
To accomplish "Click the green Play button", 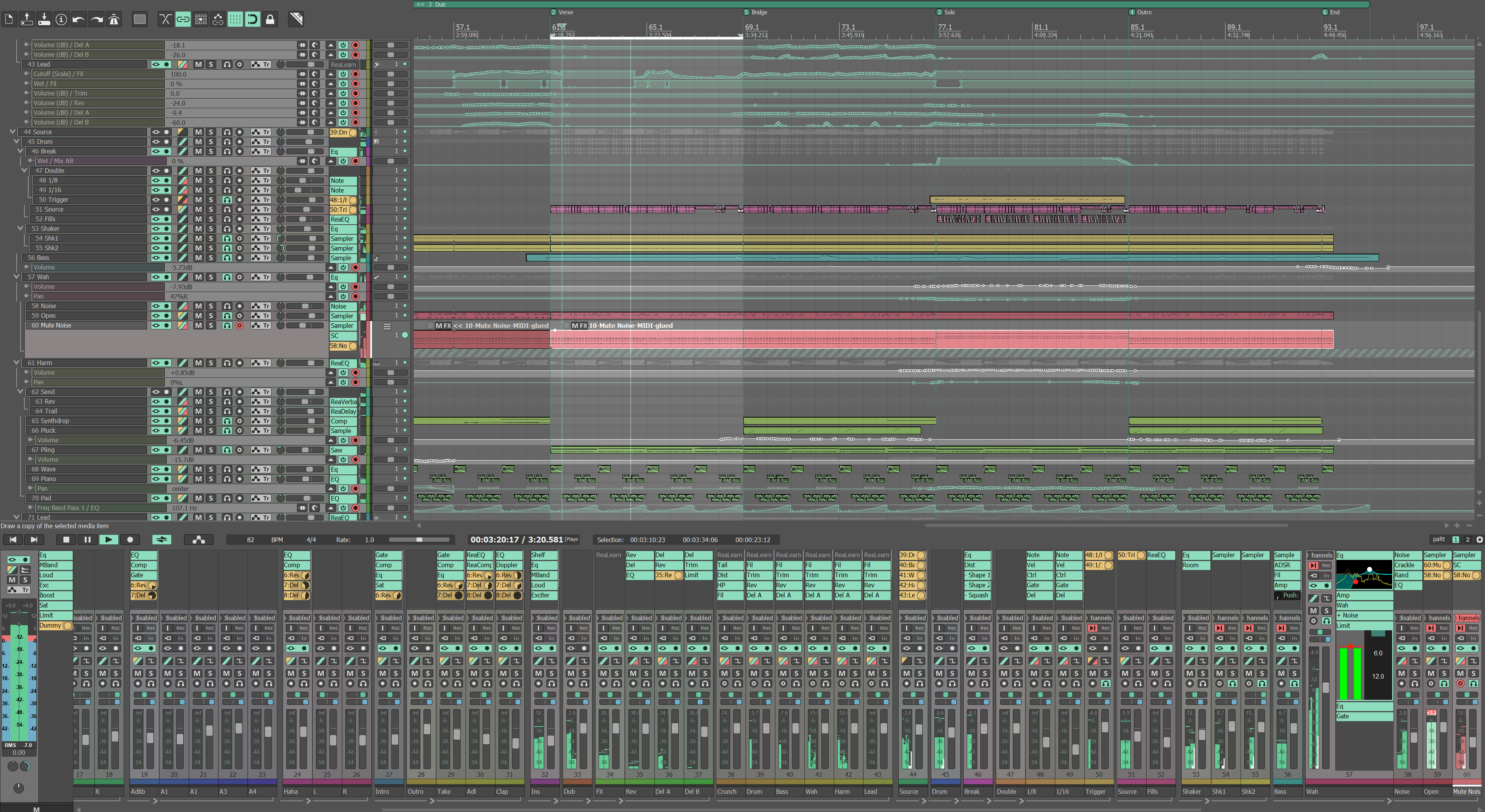I will (108, 540).
